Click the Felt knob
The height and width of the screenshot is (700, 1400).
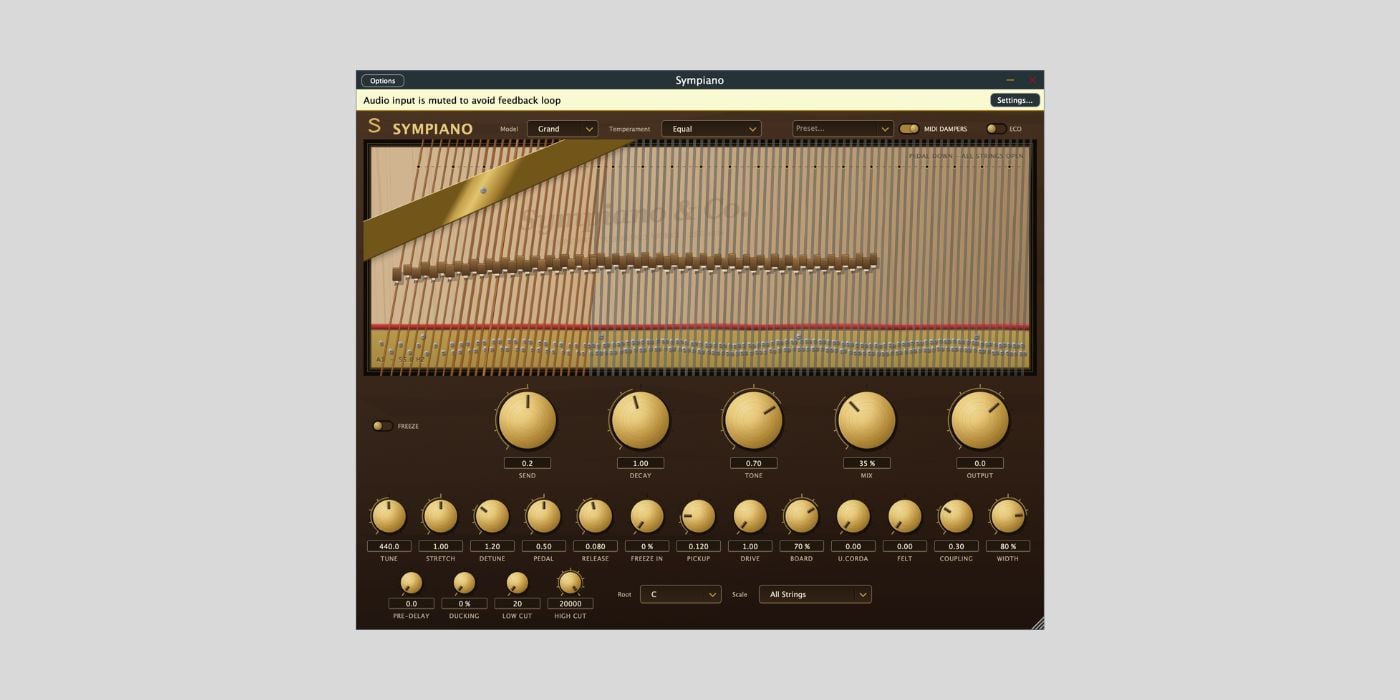tap(905, 517)
